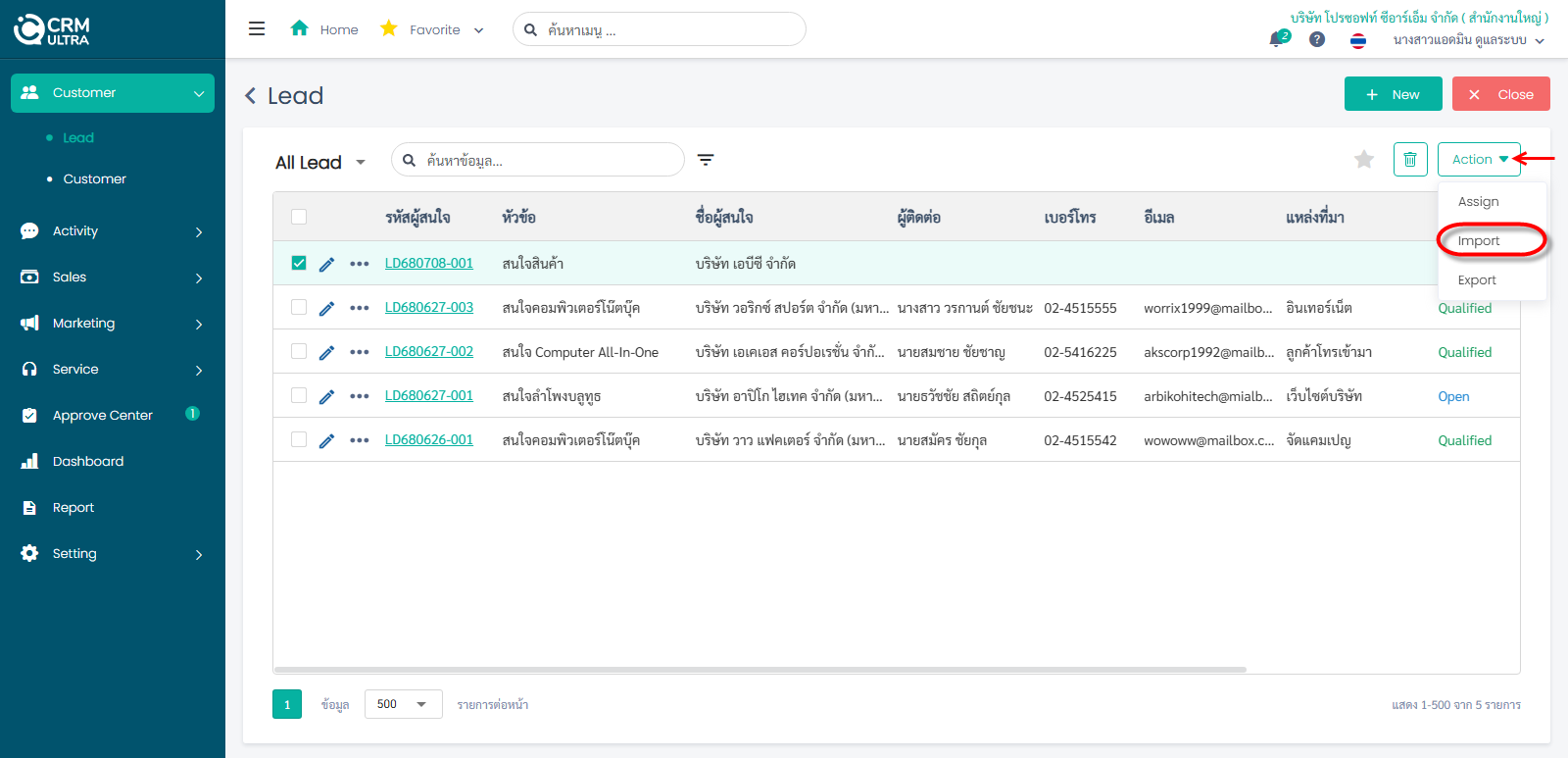Click the hamburger menu icon
The height and width of the screenshot is (758, 1568).
(257, 29)
